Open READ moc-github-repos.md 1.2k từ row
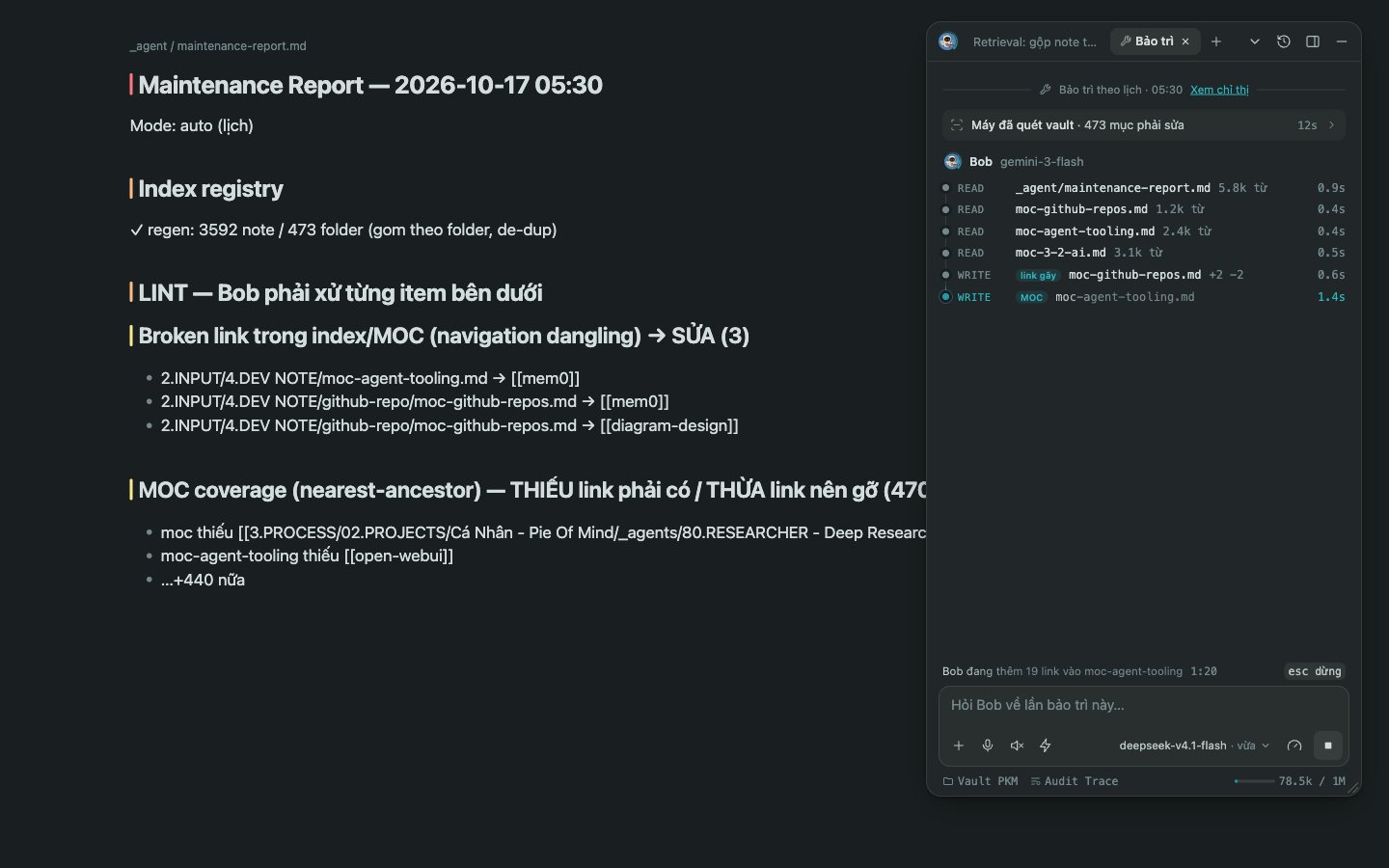Image resolution: width=1389 pixels, height=868 pixels. coord(1144,209)
